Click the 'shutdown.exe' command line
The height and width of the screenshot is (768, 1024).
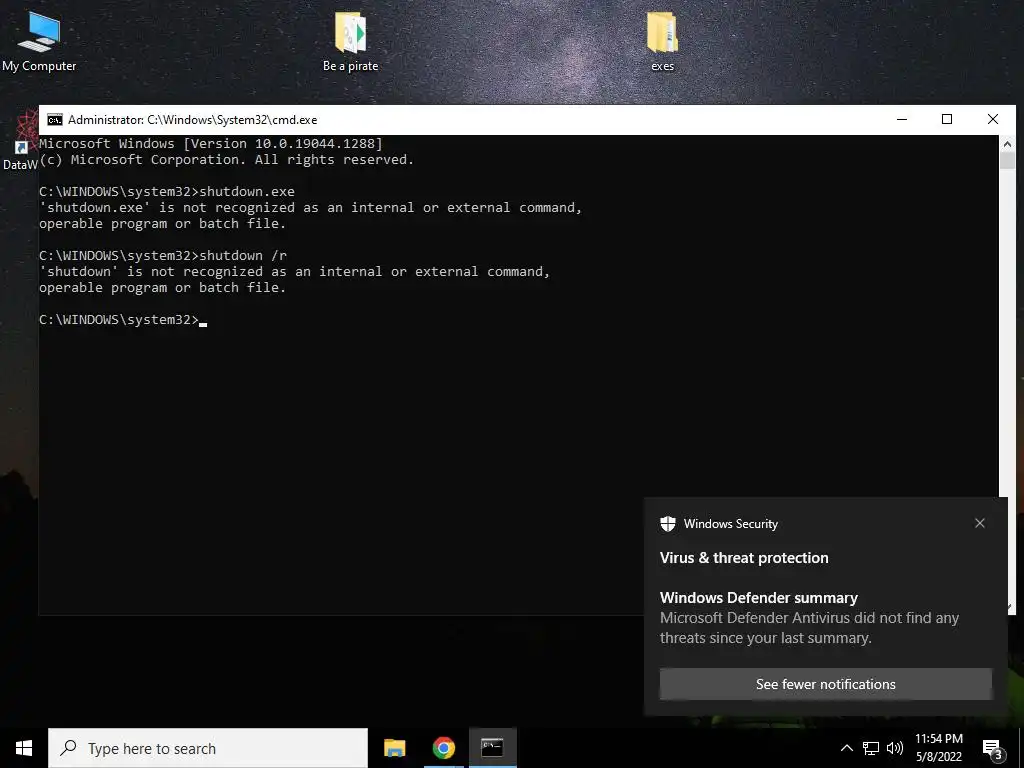click(x=167, y=191)
